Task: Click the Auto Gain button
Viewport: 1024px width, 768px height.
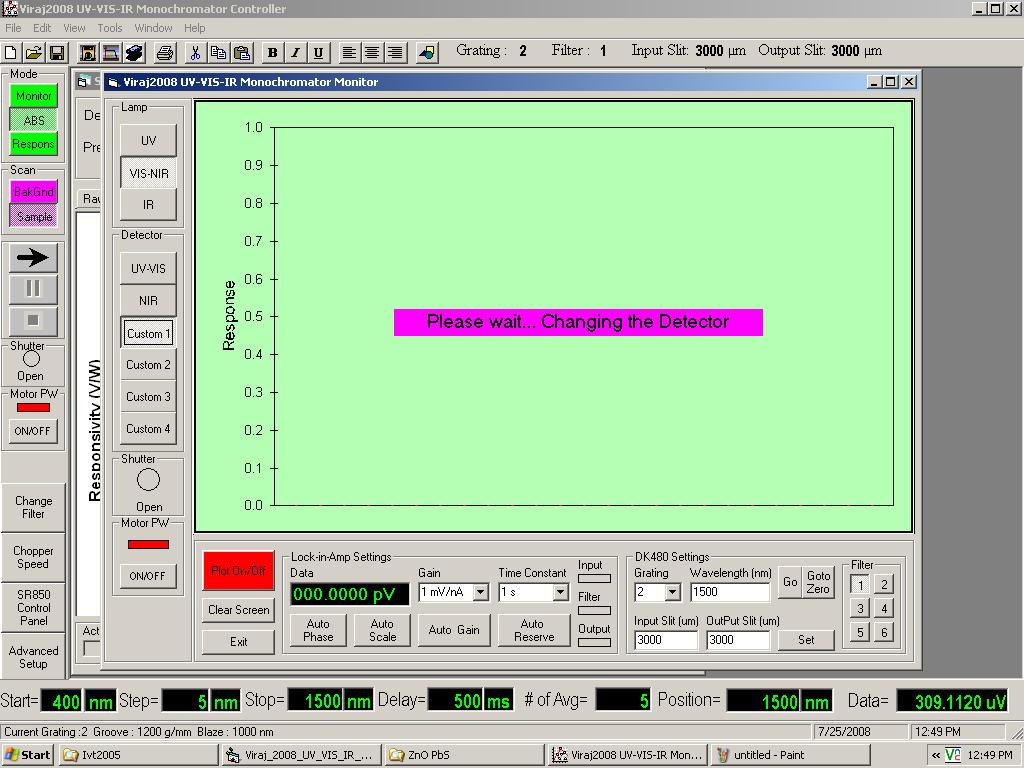Action: click(454, 630)
